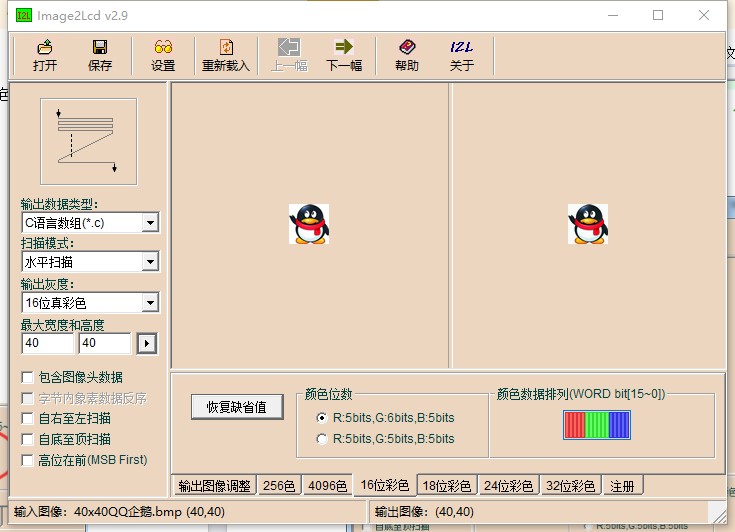Check 高位在前(MSB First) option
The width and height of the screenshot is (735, 532).
pyautogui.click(x=28, y=460)
